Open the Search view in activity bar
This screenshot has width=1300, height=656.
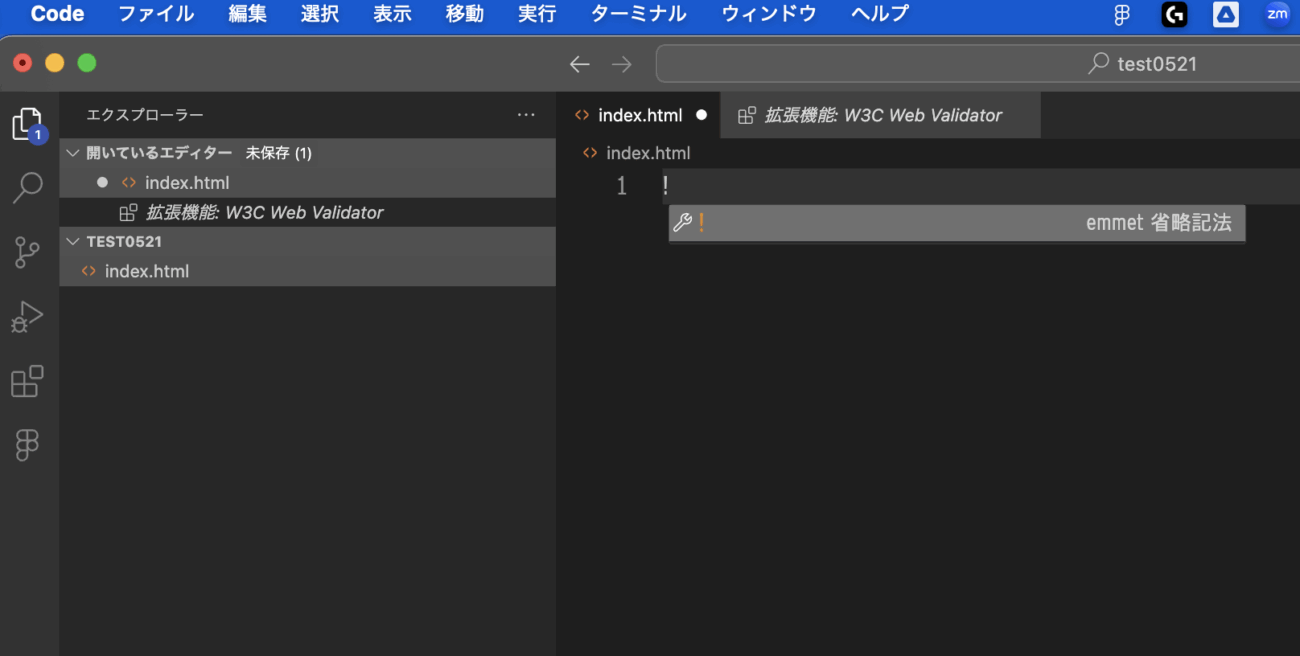click(x=27, y=188)
